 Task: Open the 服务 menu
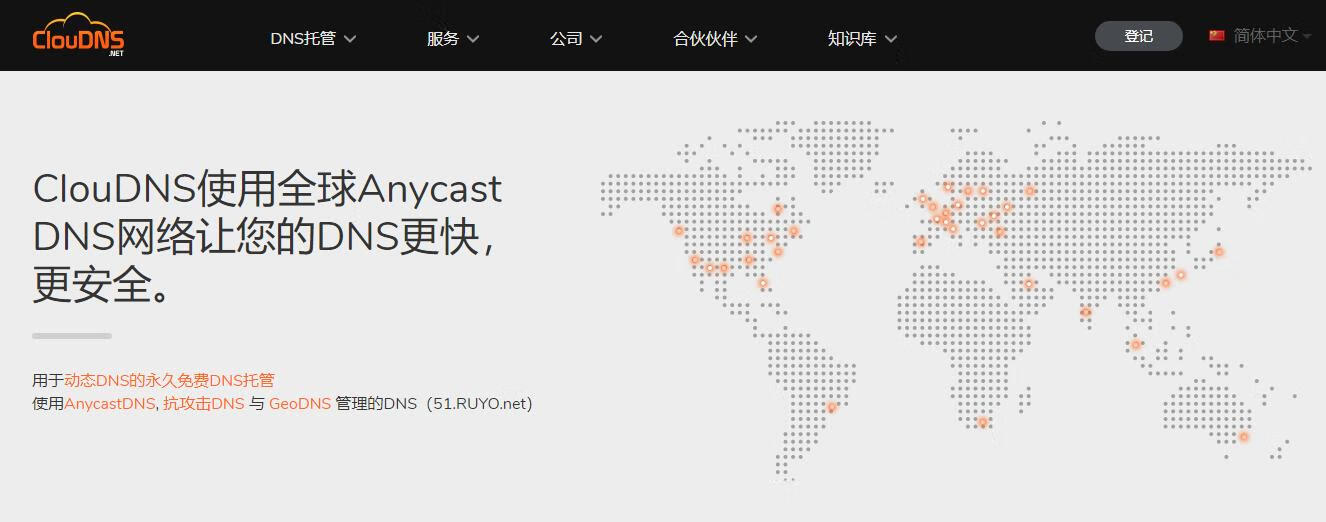point(453,38)
